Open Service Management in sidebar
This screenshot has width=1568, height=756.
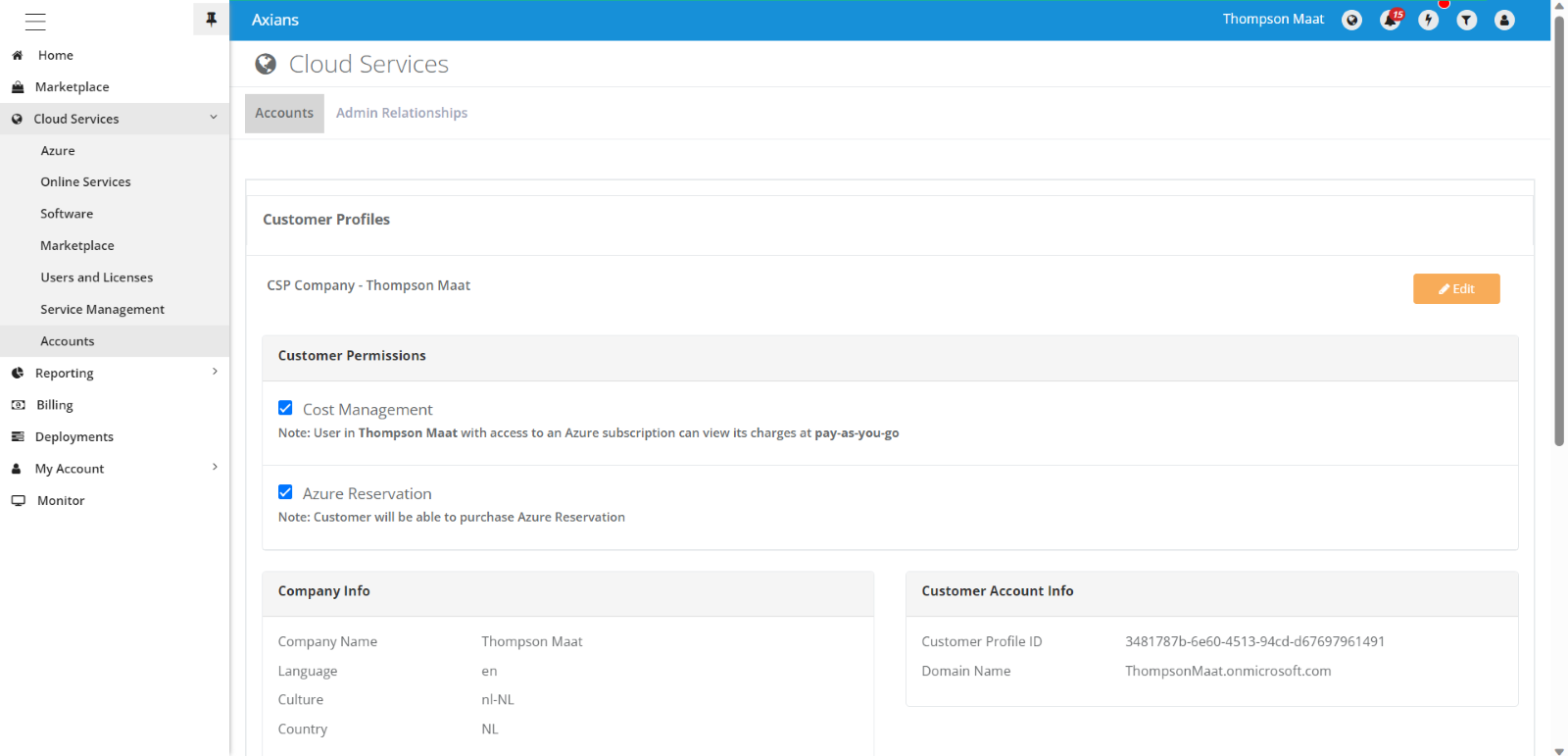(x=102, y=309)
